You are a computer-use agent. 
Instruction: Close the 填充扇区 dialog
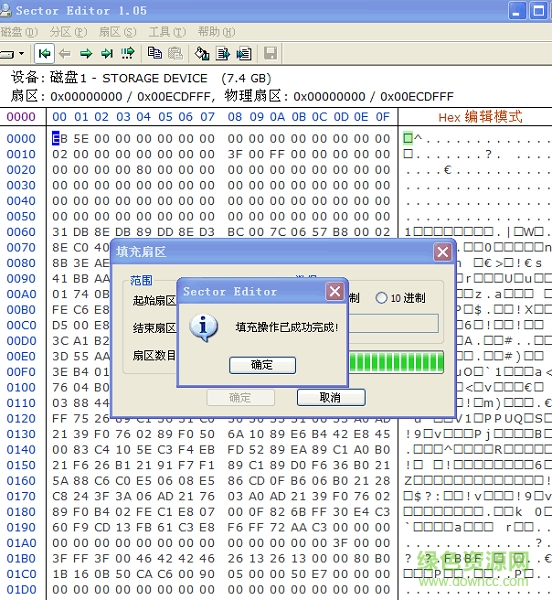[443, 252]
